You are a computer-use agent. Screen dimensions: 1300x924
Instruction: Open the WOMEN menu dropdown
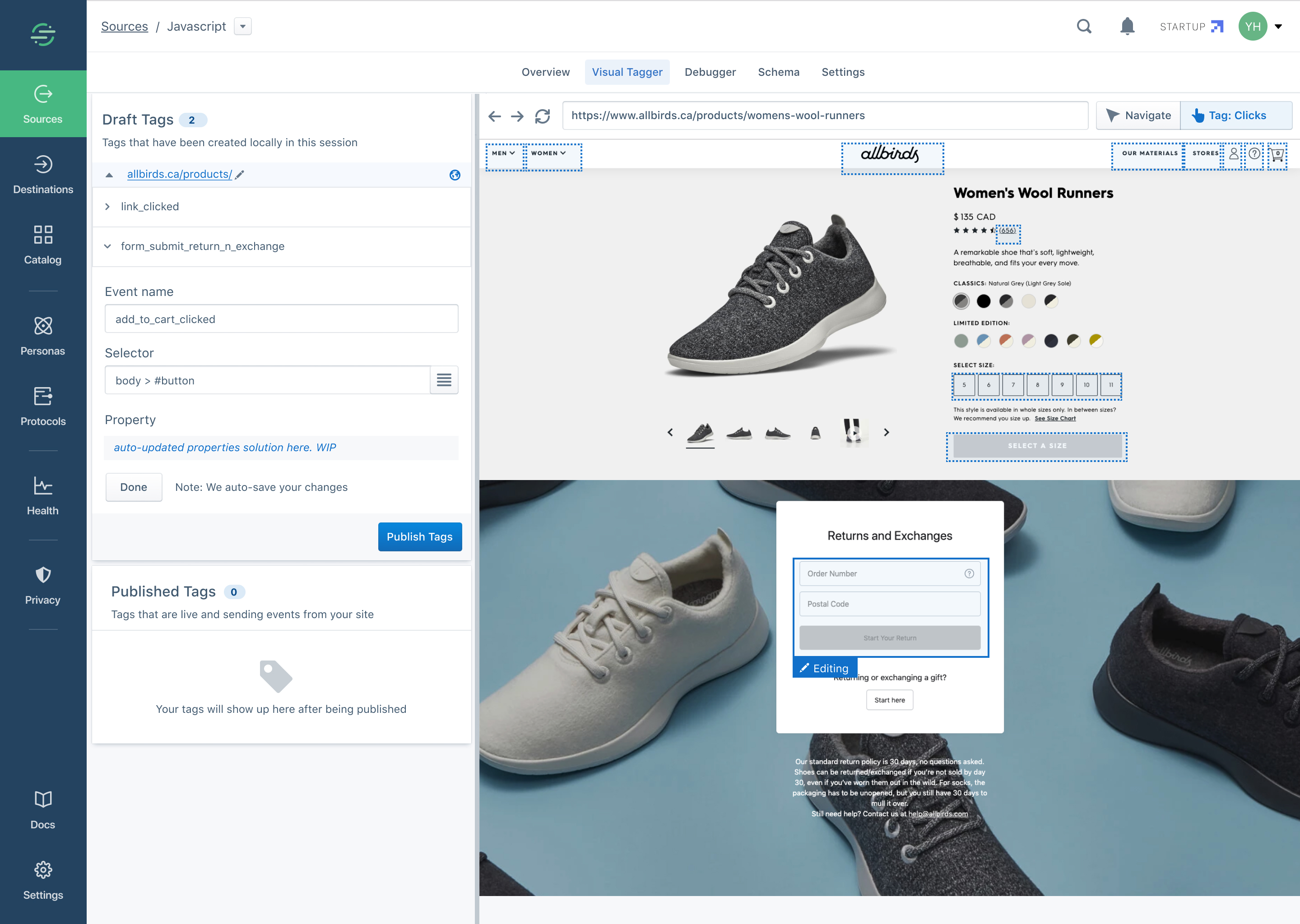pyautogui.click(x=548, y=153)
